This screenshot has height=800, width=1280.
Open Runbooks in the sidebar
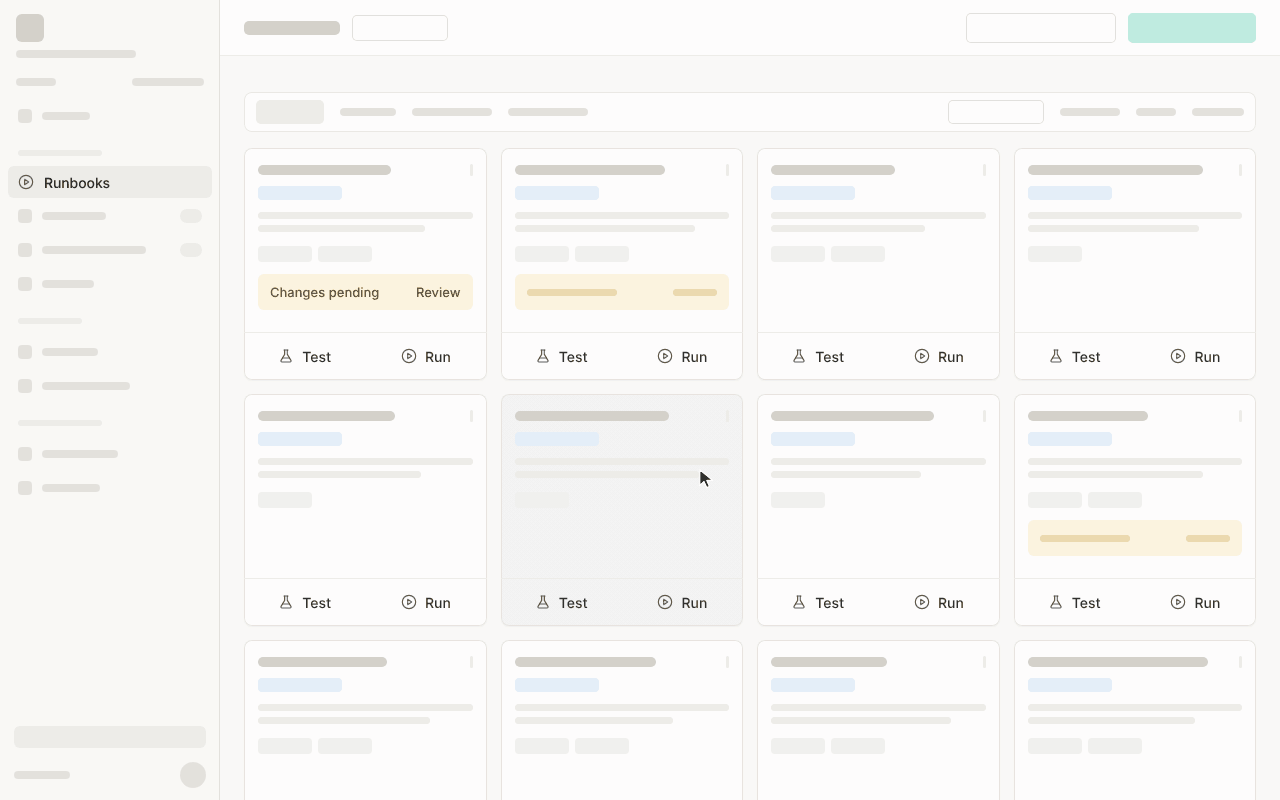110,182
